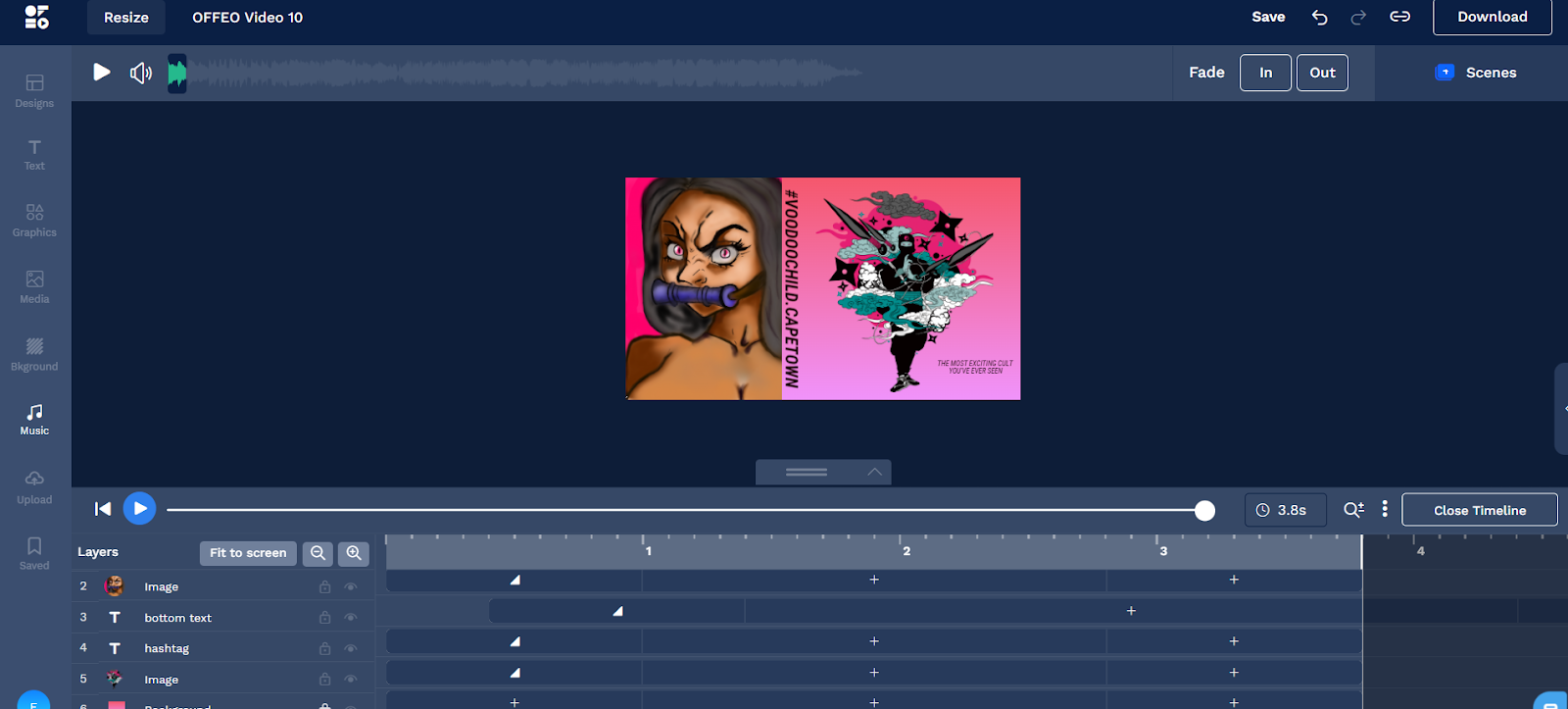Zoom out the timeline
Image resolution: width=1568 pixels, height=709 pixels.
(318, 553)
